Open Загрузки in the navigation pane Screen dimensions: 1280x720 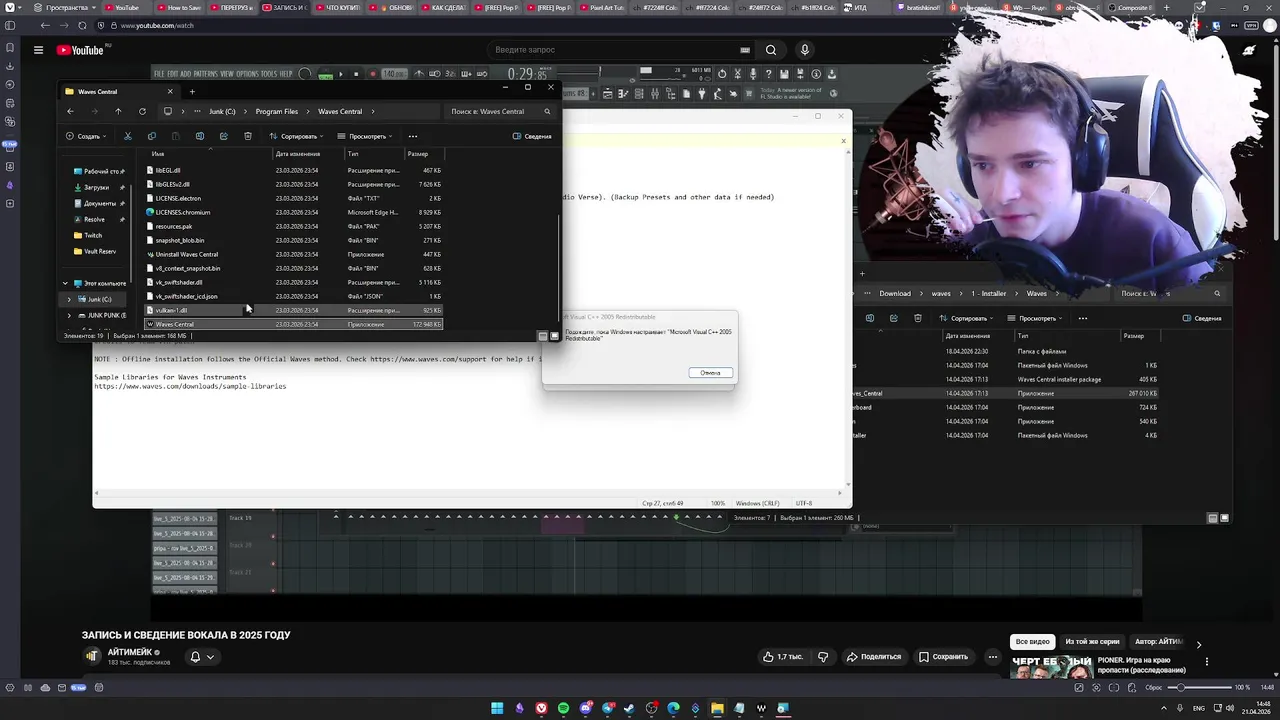point(96,187)
